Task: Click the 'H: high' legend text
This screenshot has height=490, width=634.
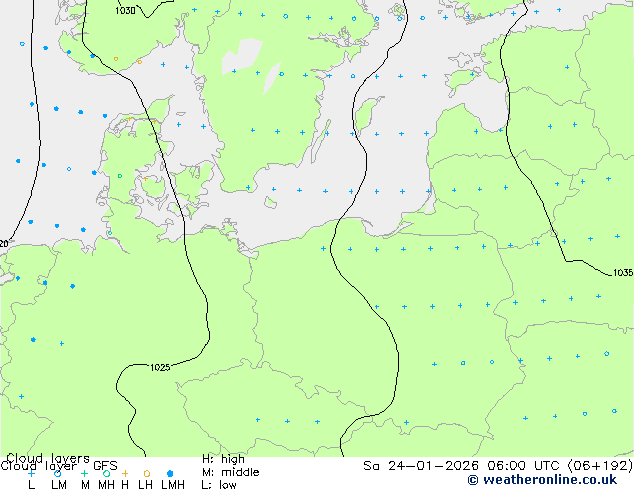Action: 223,459
